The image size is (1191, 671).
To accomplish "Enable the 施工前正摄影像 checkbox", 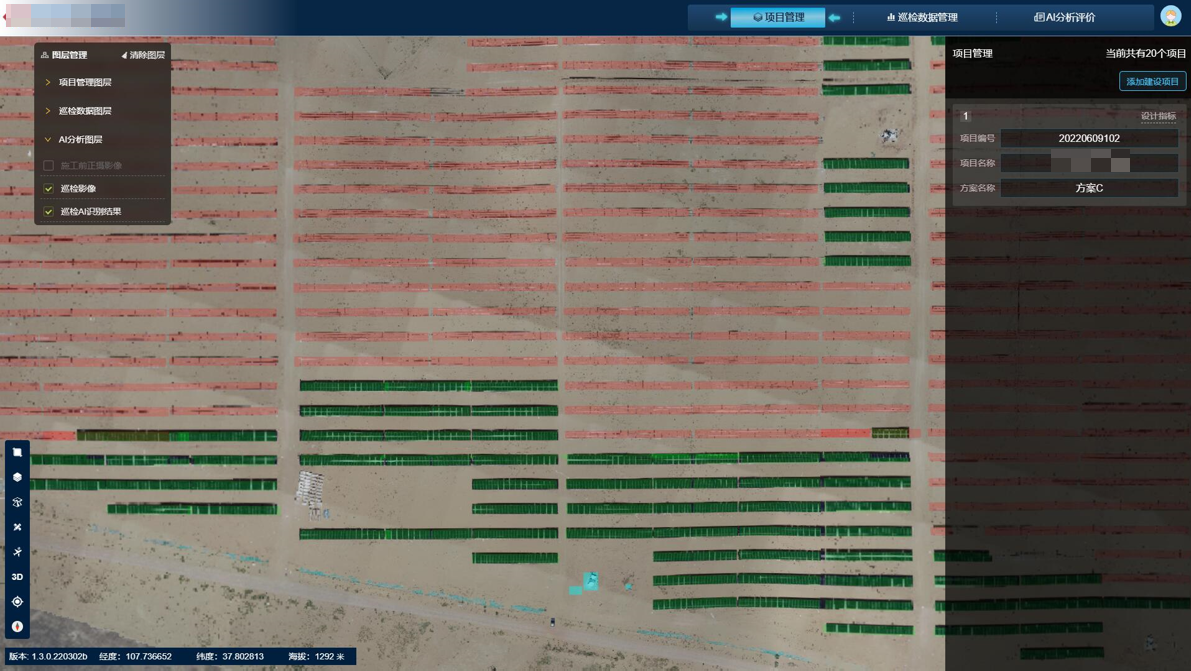I will tap(49, 166).
